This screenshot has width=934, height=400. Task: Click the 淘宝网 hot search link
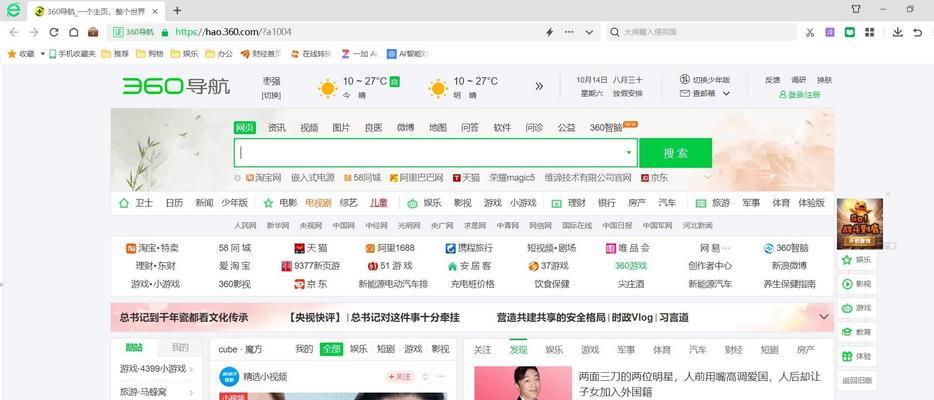click(x=263, y=177)
